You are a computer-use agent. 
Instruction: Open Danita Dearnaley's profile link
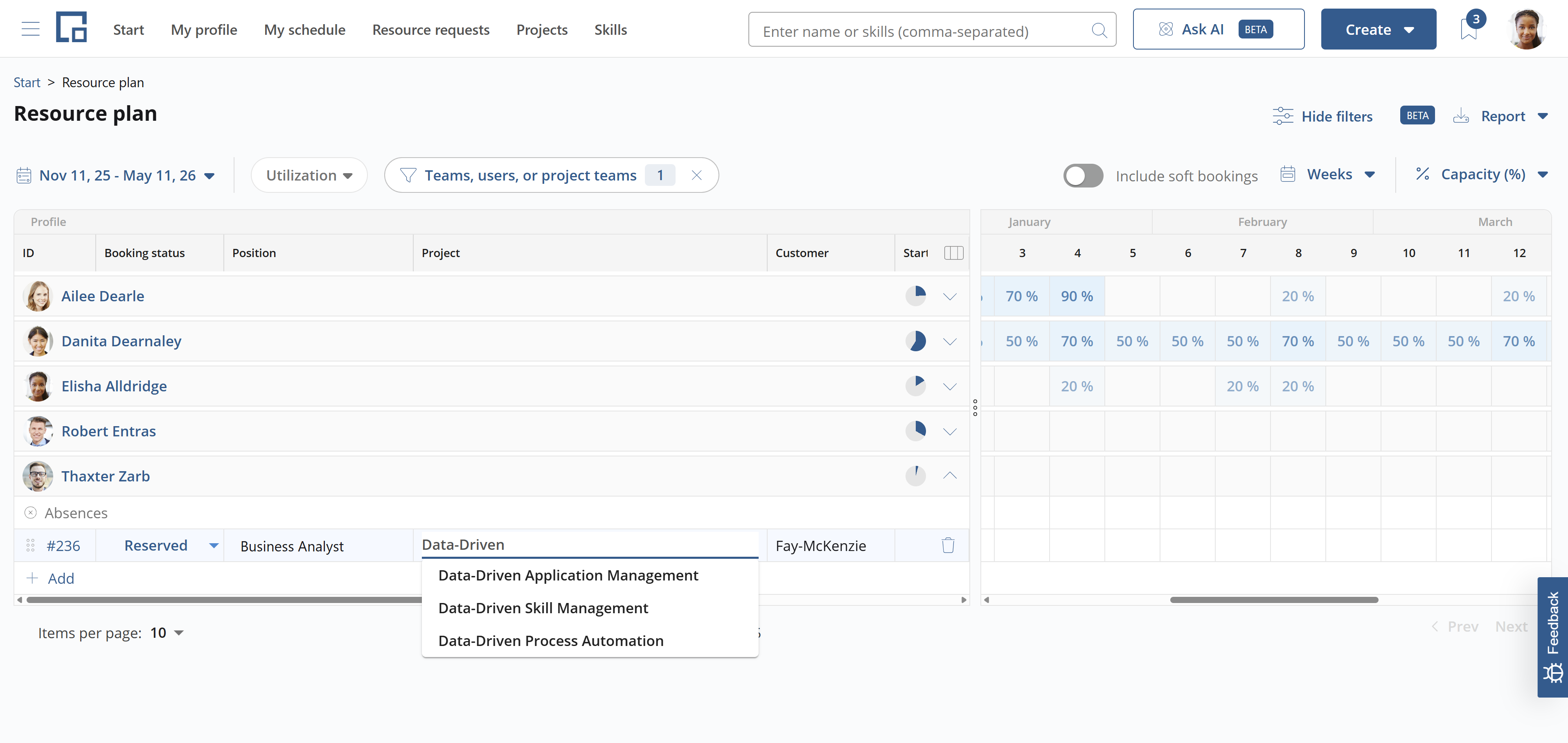[x=121, y=341]
